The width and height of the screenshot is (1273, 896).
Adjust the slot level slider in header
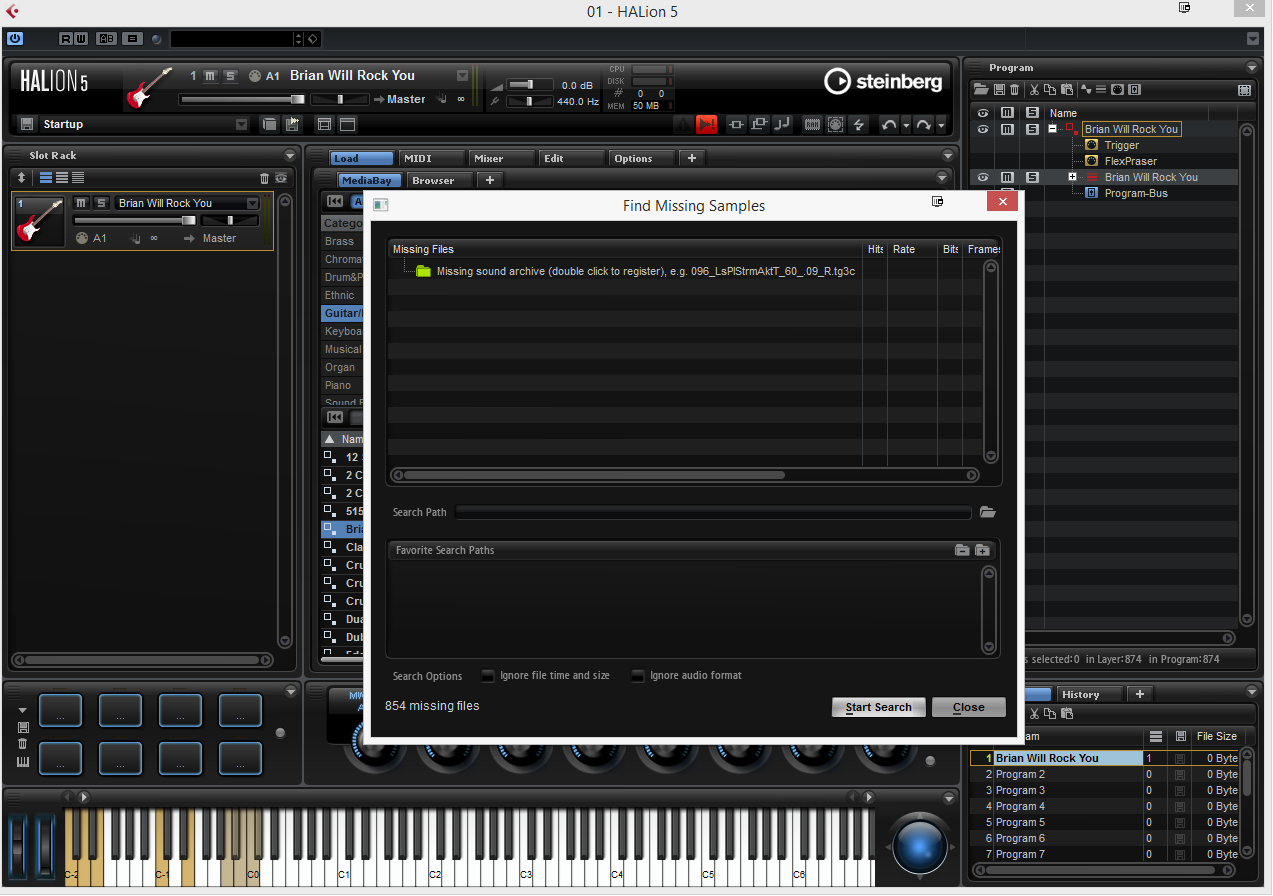point(243,99)
